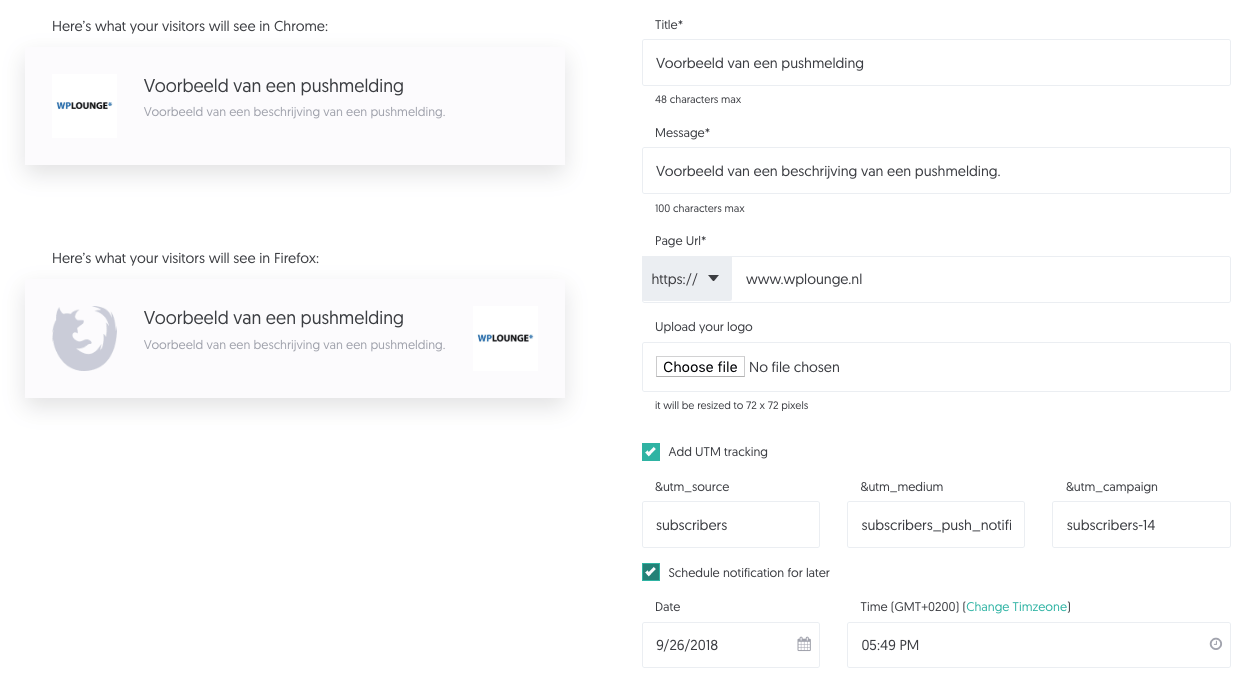Click WPLounge logo in Firefox preview
1256x694 pixels.
pos(505,338)
